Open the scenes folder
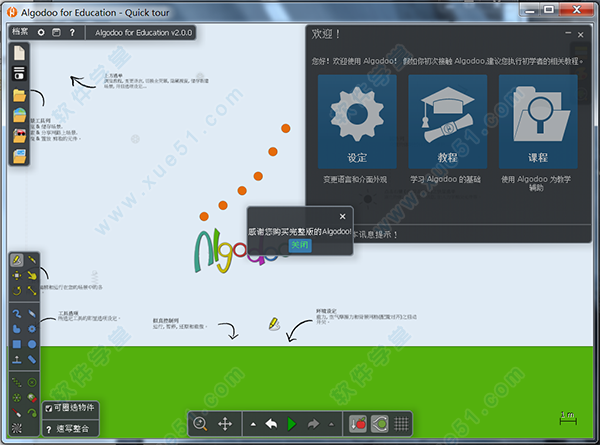 pos(19,95)
